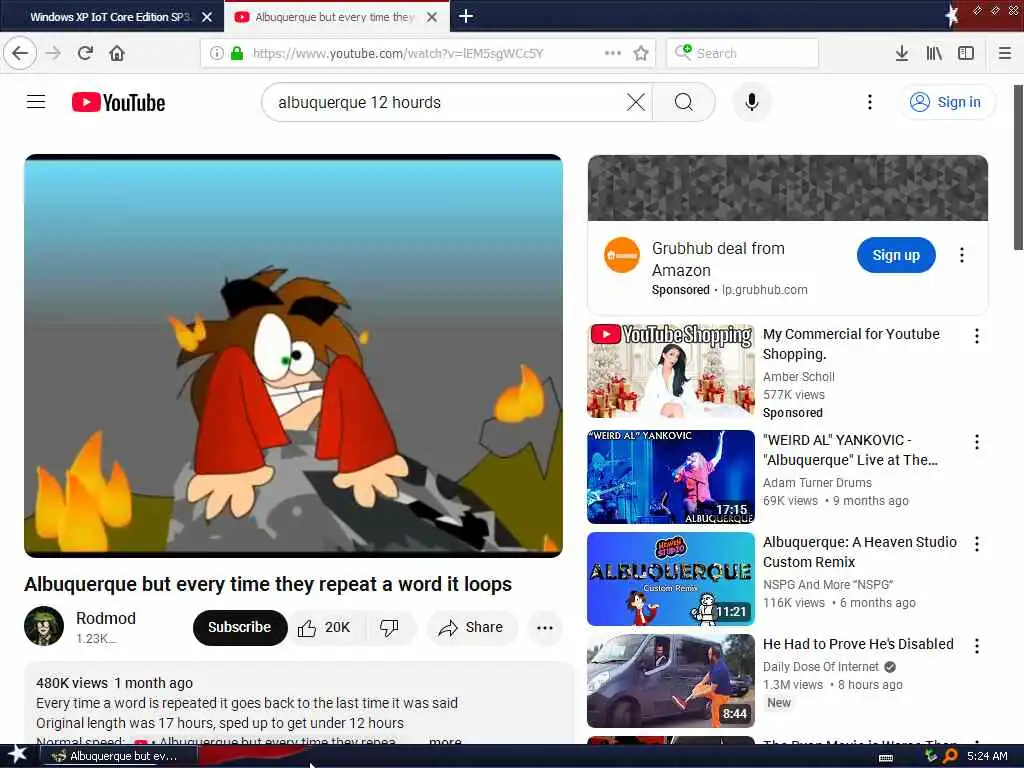Open 'He Had to Prove He's Disabled' thumbnail
Screen dimensions: 1024x768
pyautogui.click(x=671, y=680)
